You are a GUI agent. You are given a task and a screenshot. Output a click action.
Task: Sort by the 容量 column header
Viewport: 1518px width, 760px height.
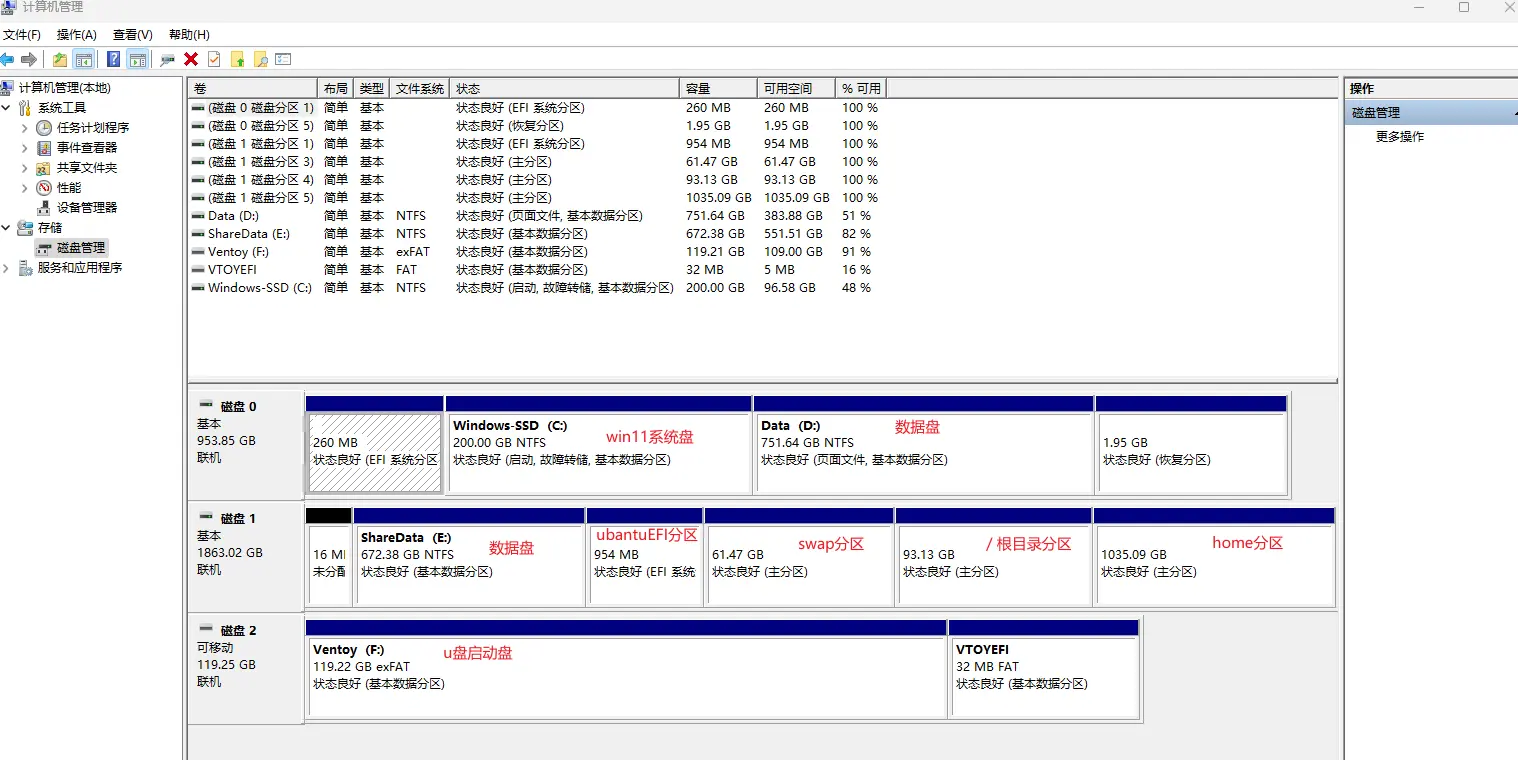pyautogui.click(x=718, y=89)
